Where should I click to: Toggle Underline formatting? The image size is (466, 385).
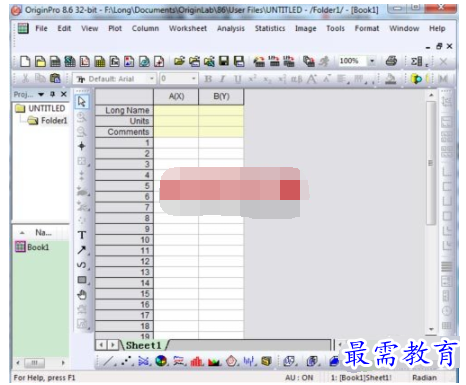point(237,79)
